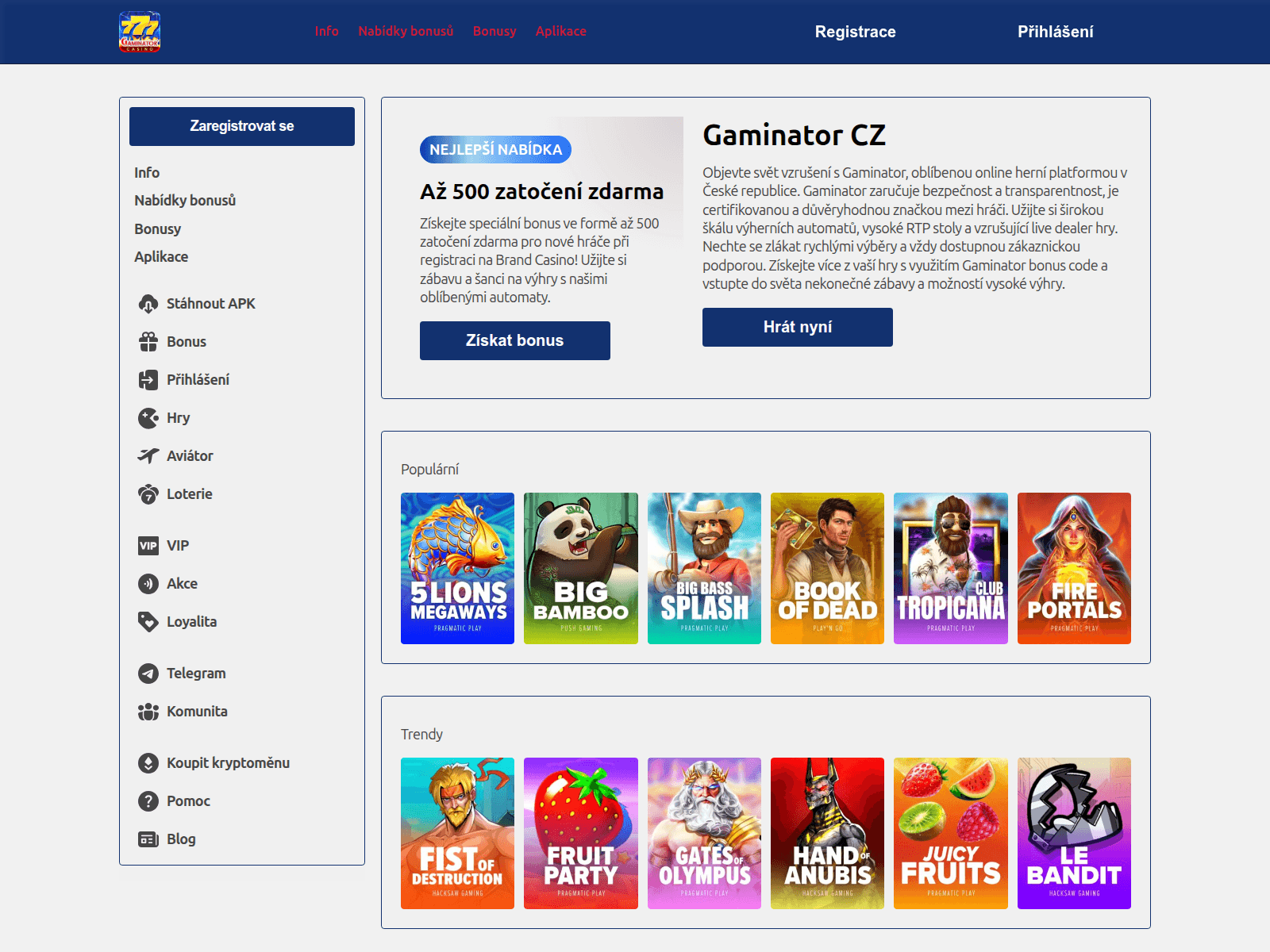The image size is (1270, 952).
Task: Open the Fruit Party game
Action: pyautogui.click(x=581, y=833)
